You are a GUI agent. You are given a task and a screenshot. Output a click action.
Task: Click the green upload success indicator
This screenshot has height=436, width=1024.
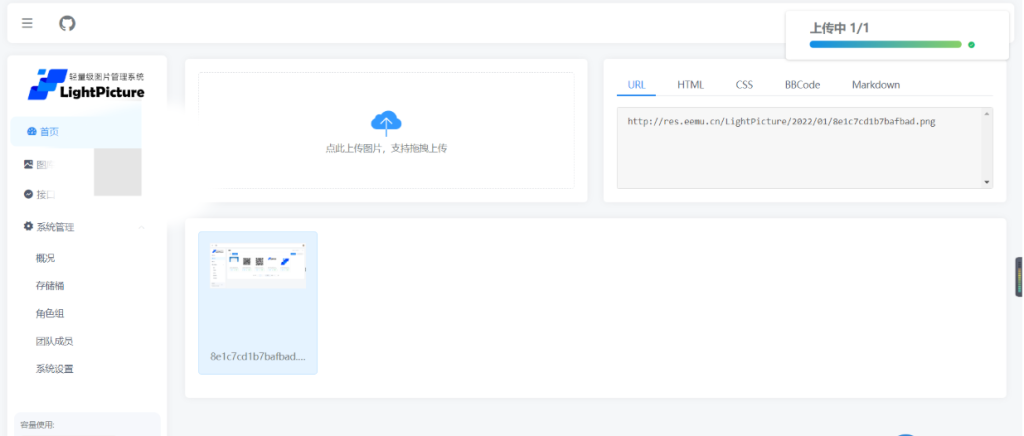click(x=971, y=45)
